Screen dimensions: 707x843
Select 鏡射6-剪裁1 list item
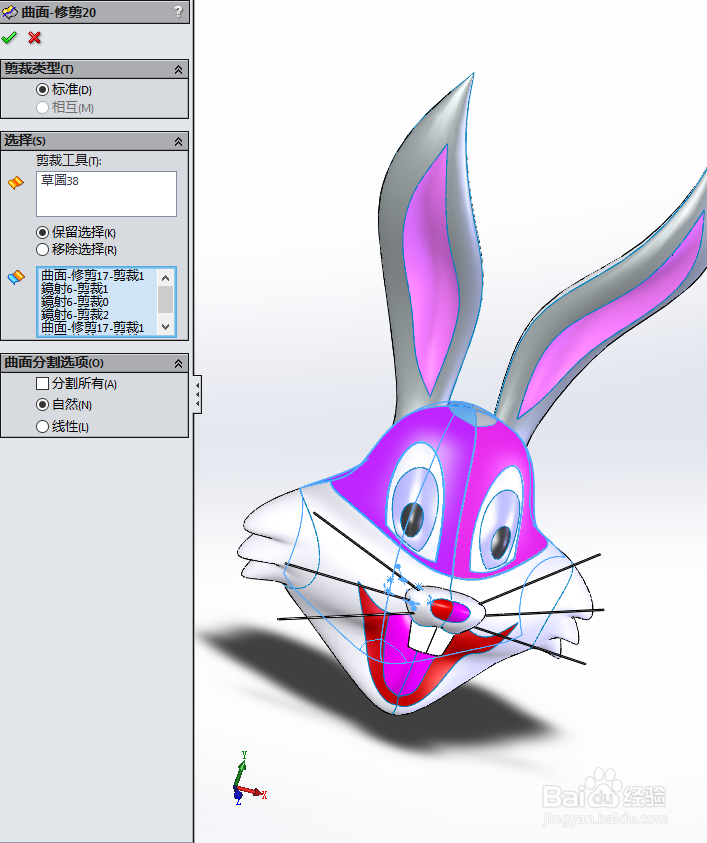coord(75,289)
